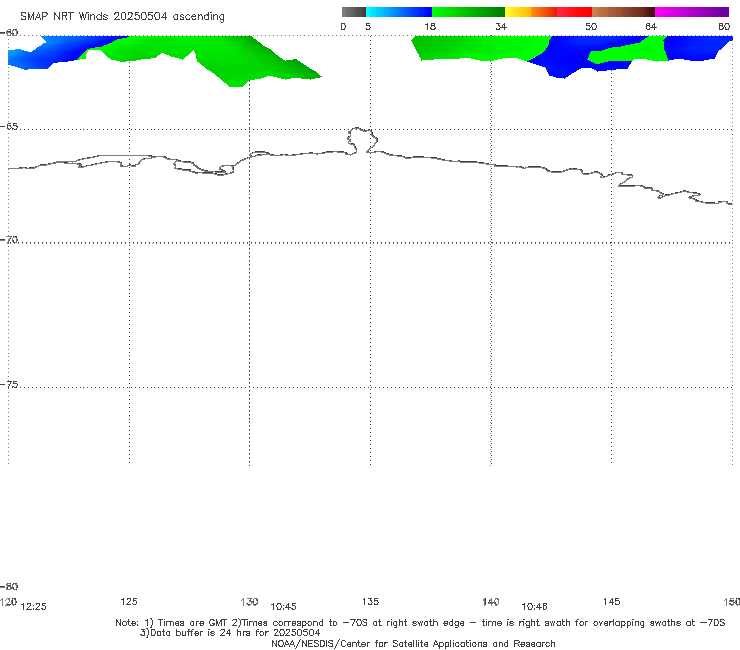Image resolution: width=740 pixels, height=650 pixels.
Task: Click the swath time label '12:25'
Action: (x=34, y=607)
